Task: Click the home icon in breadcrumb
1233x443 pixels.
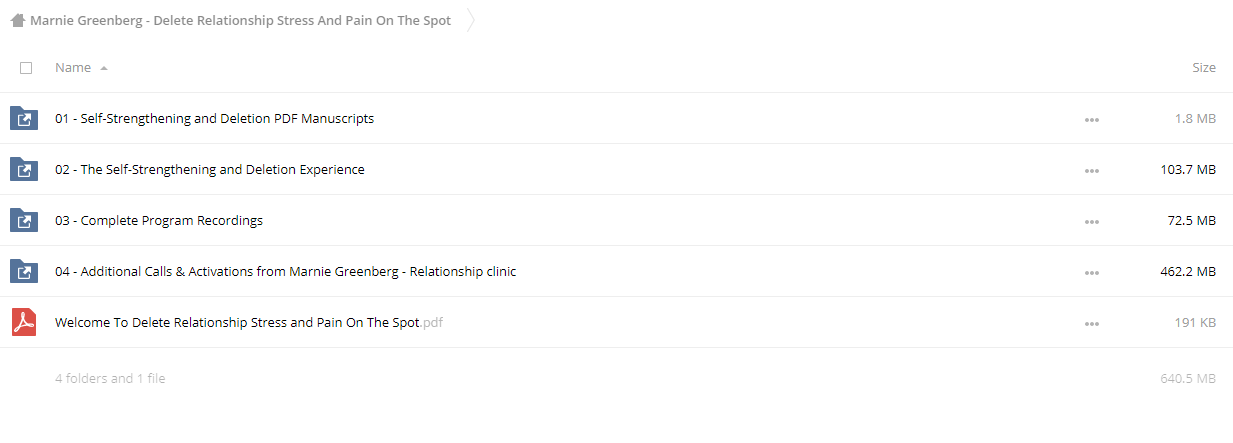Action: 18,20
